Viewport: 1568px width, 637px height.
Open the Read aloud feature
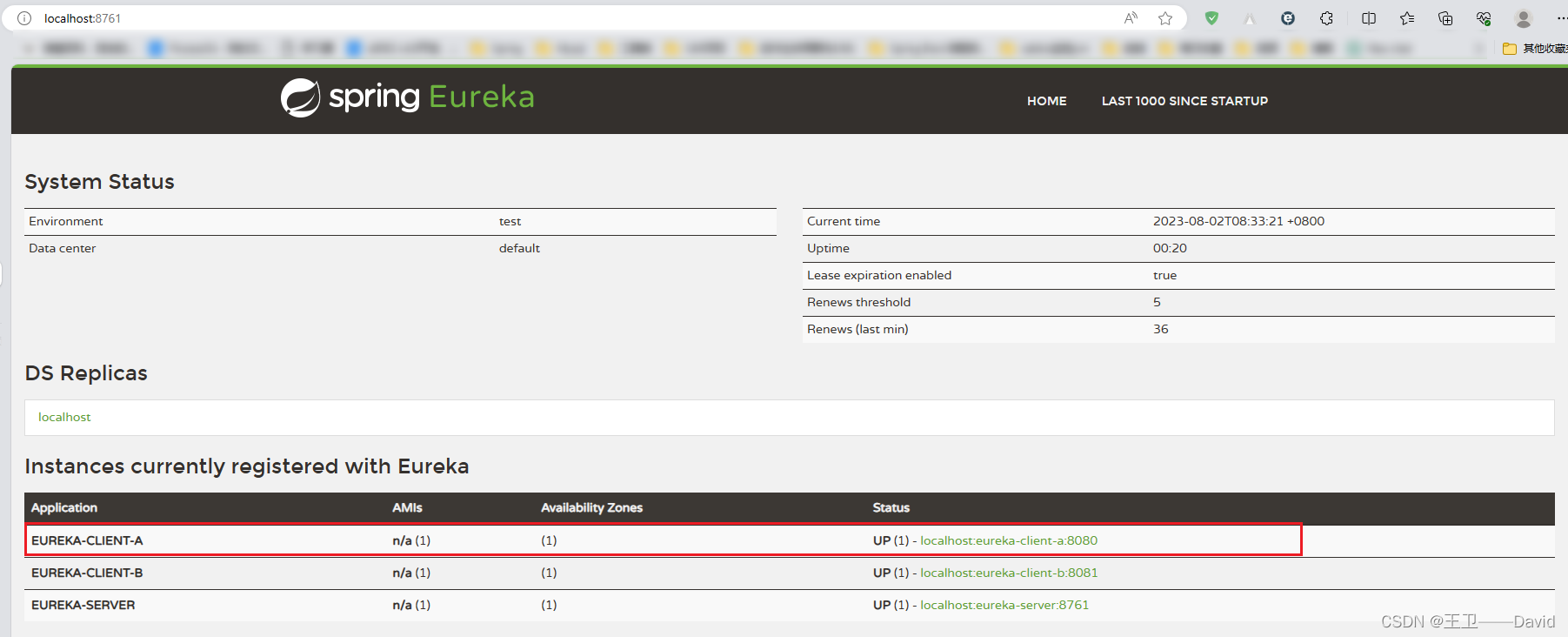[1131, 18]
